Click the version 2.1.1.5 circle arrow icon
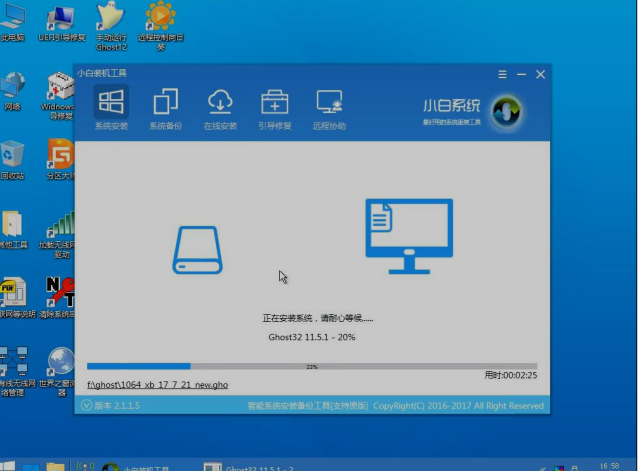Screen dimensions: 638x471 coord(85,406)
